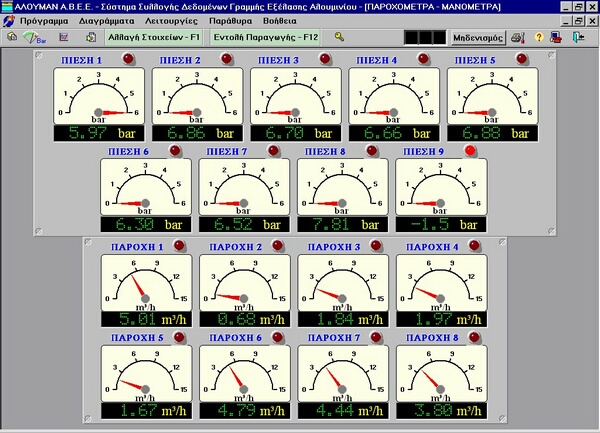Toggle the bright red lamp for ΠΙΕΣΗ 9

click(472, 151)
